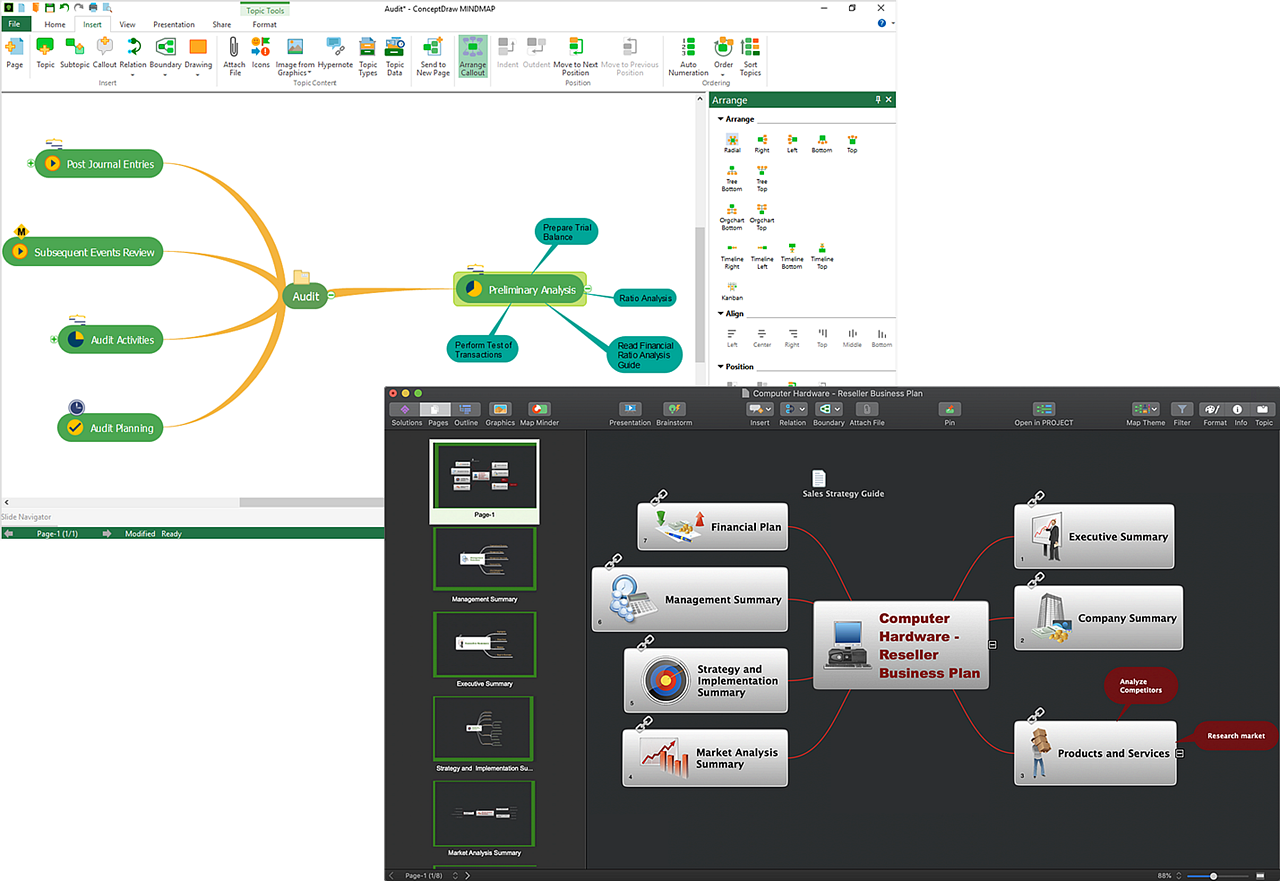Open Image from Graphics dropdown
The width and height of the screenshot is (1280, 881).
pos(294,56)
